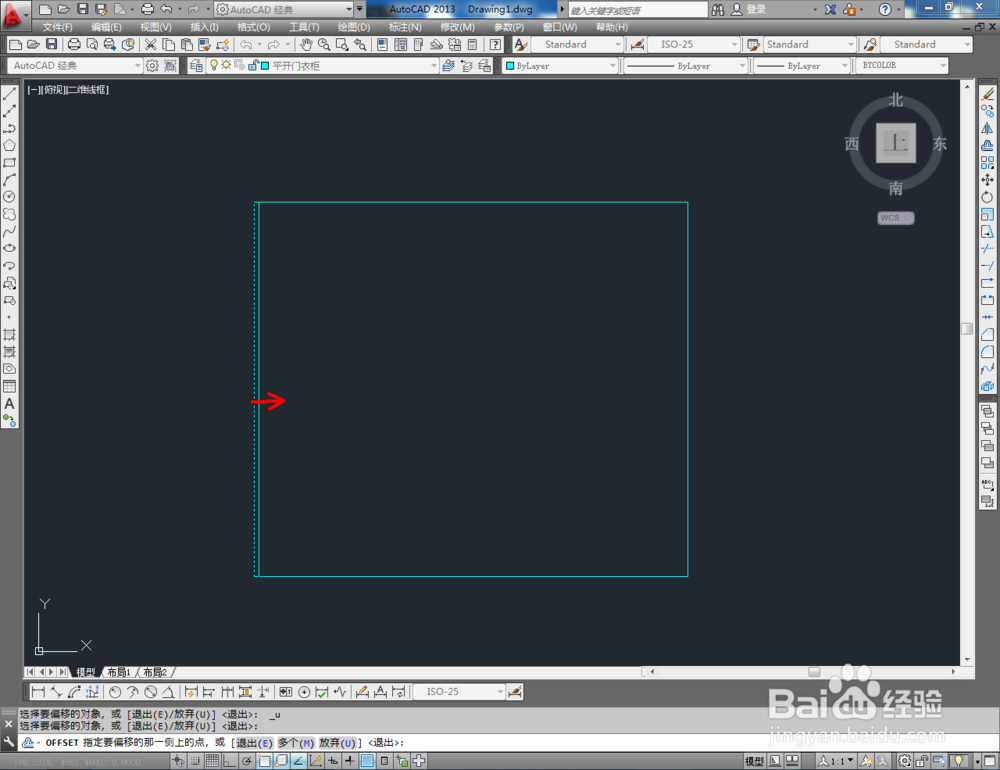Screen dimensions: 1000x770
Task: Choose the 退出(E) command option
Action: 254,743
